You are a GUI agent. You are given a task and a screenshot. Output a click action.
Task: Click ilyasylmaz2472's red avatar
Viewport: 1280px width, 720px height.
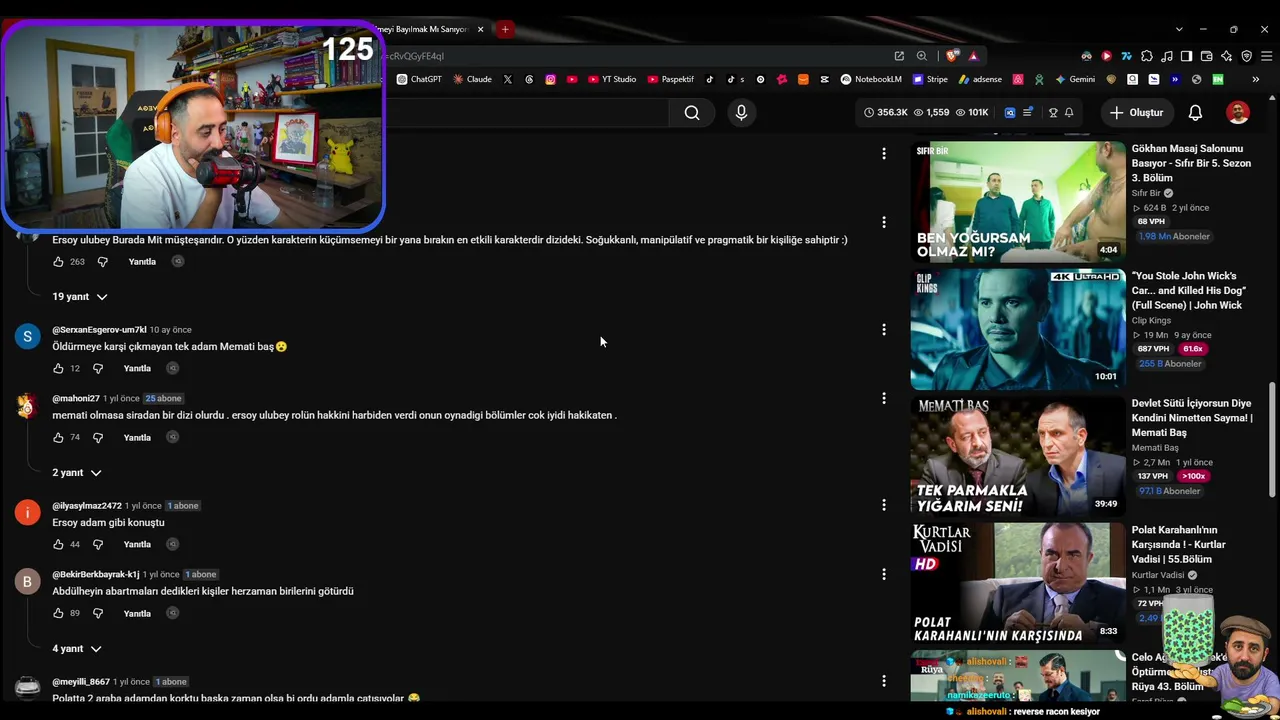coord(27,512)
